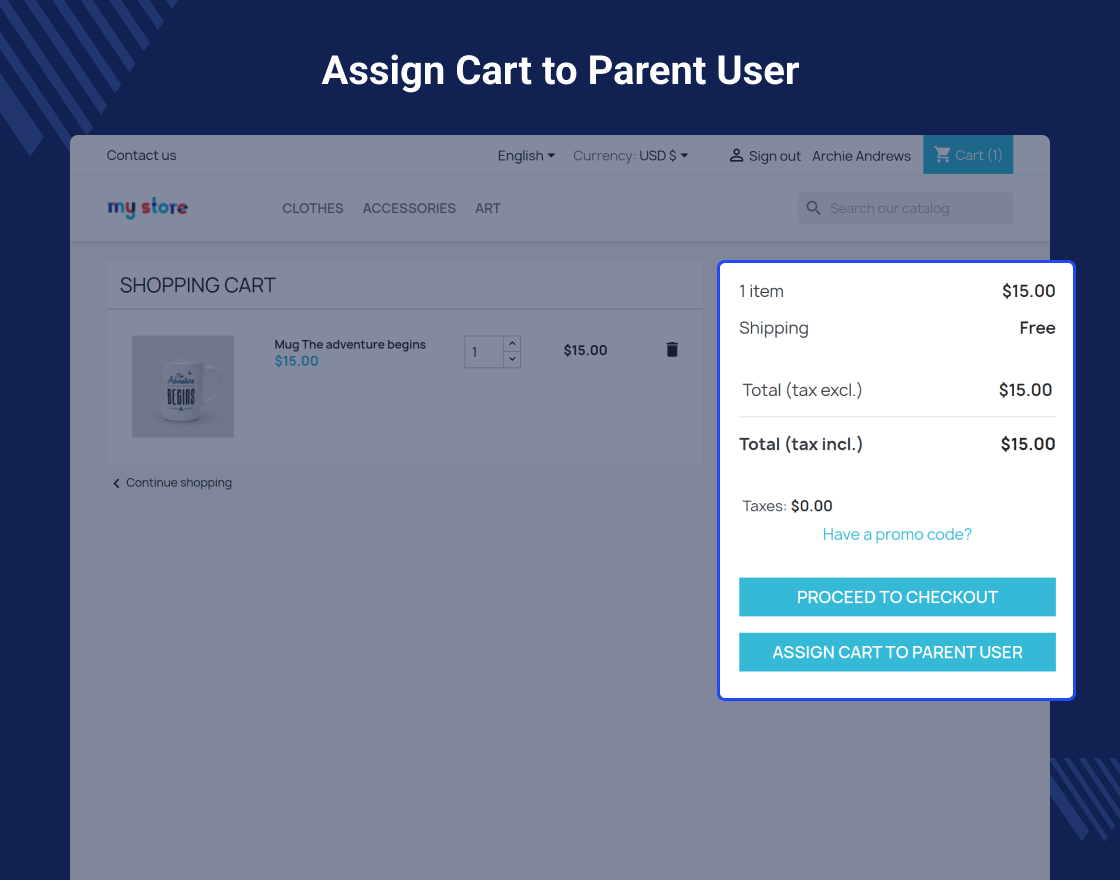Delete the mug with the trash icon
The width and height of the screenshot is (1120, 880).
[x=671, y=349]
